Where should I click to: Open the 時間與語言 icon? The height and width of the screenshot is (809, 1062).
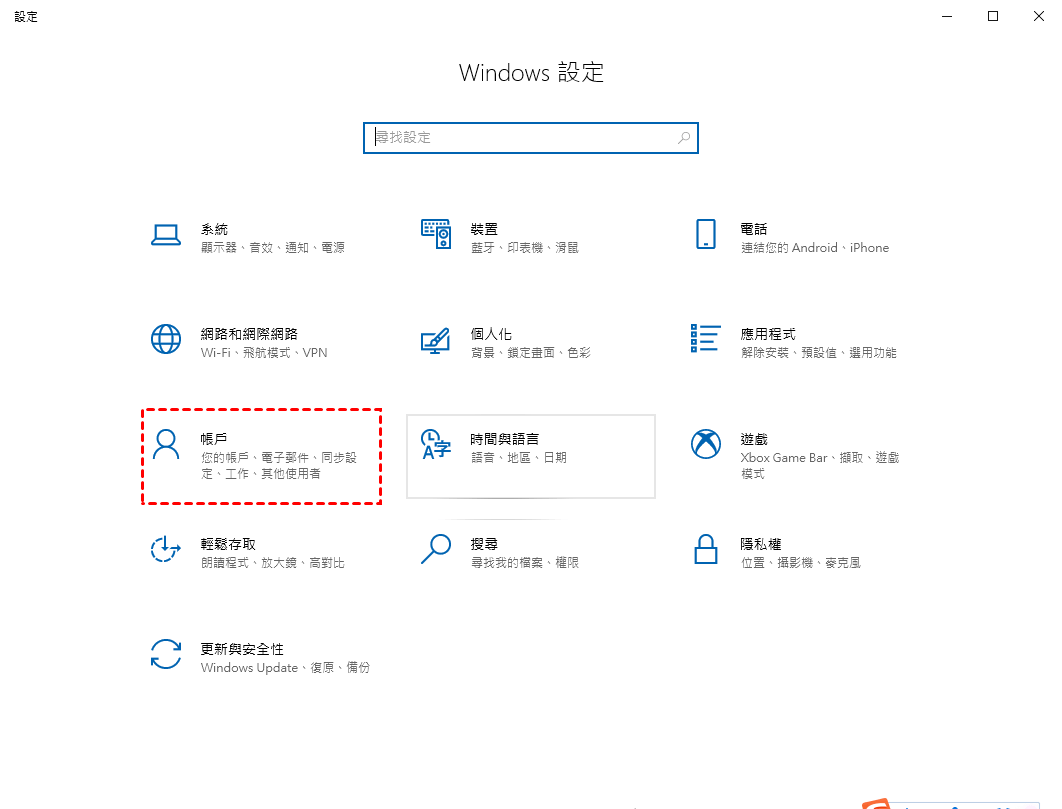(436, 444)
